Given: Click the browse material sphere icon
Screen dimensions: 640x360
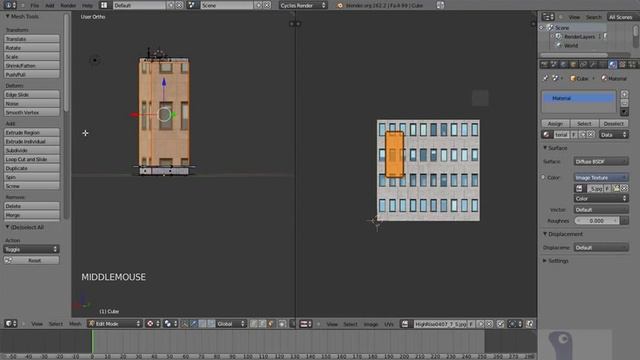Looking at the screenshot, I should (547, 135).
